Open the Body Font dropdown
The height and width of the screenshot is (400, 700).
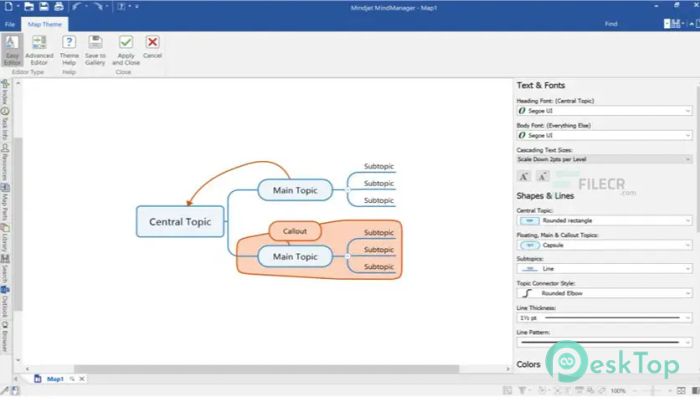click(604, 135)
